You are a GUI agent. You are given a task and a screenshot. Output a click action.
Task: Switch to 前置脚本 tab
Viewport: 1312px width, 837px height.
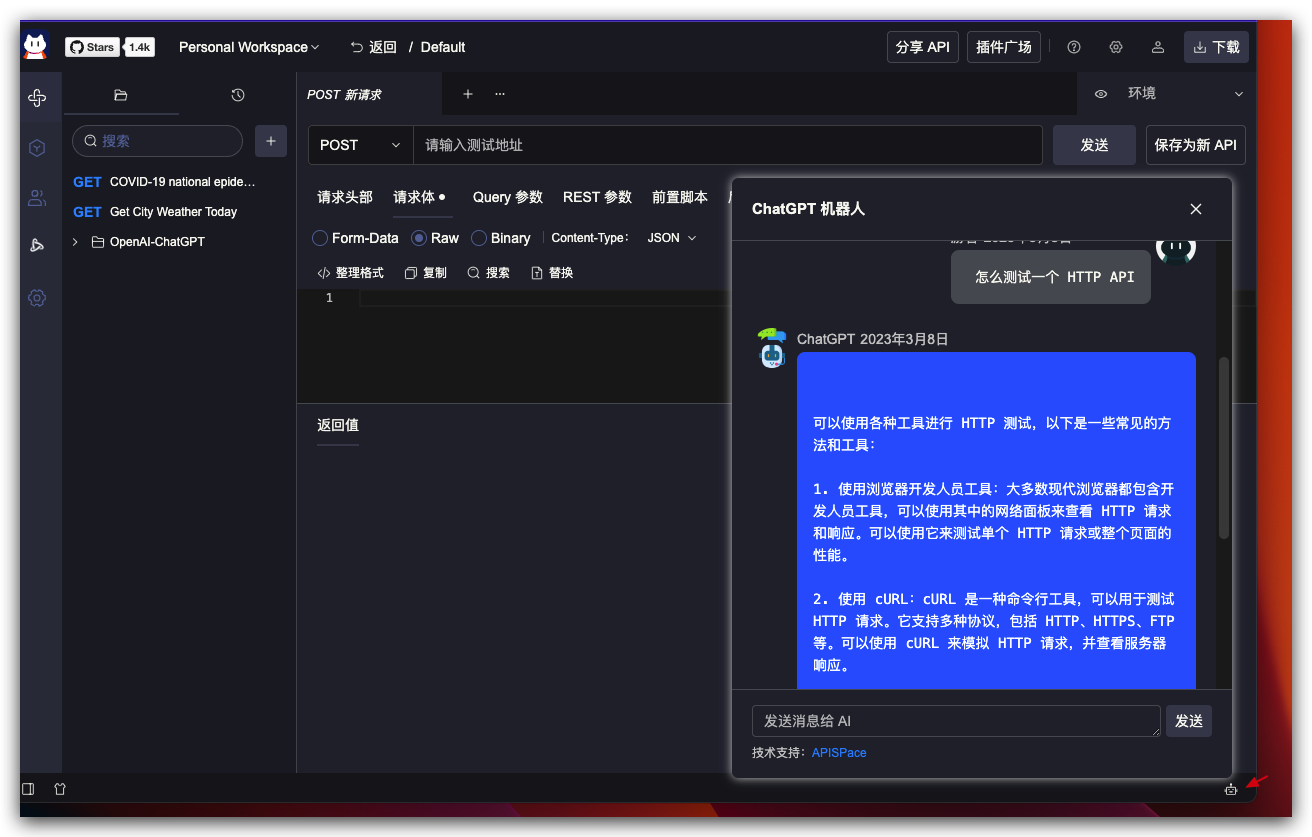(680, 197)
